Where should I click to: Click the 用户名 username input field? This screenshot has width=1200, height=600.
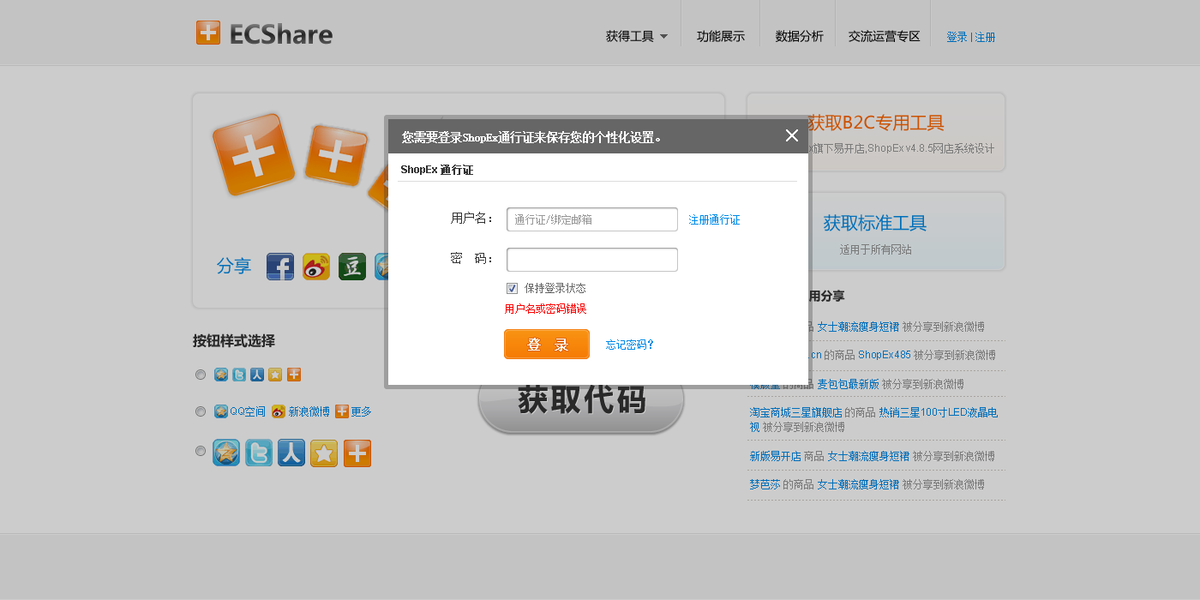[592, 219]
